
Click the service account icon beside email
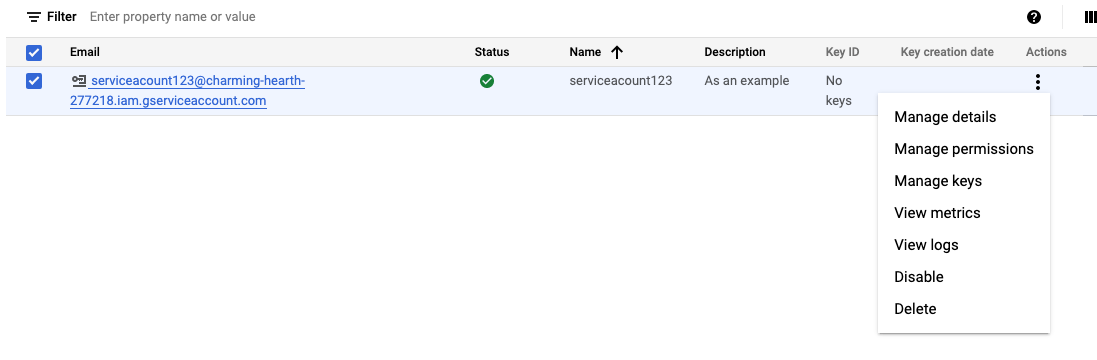(79, 81)
